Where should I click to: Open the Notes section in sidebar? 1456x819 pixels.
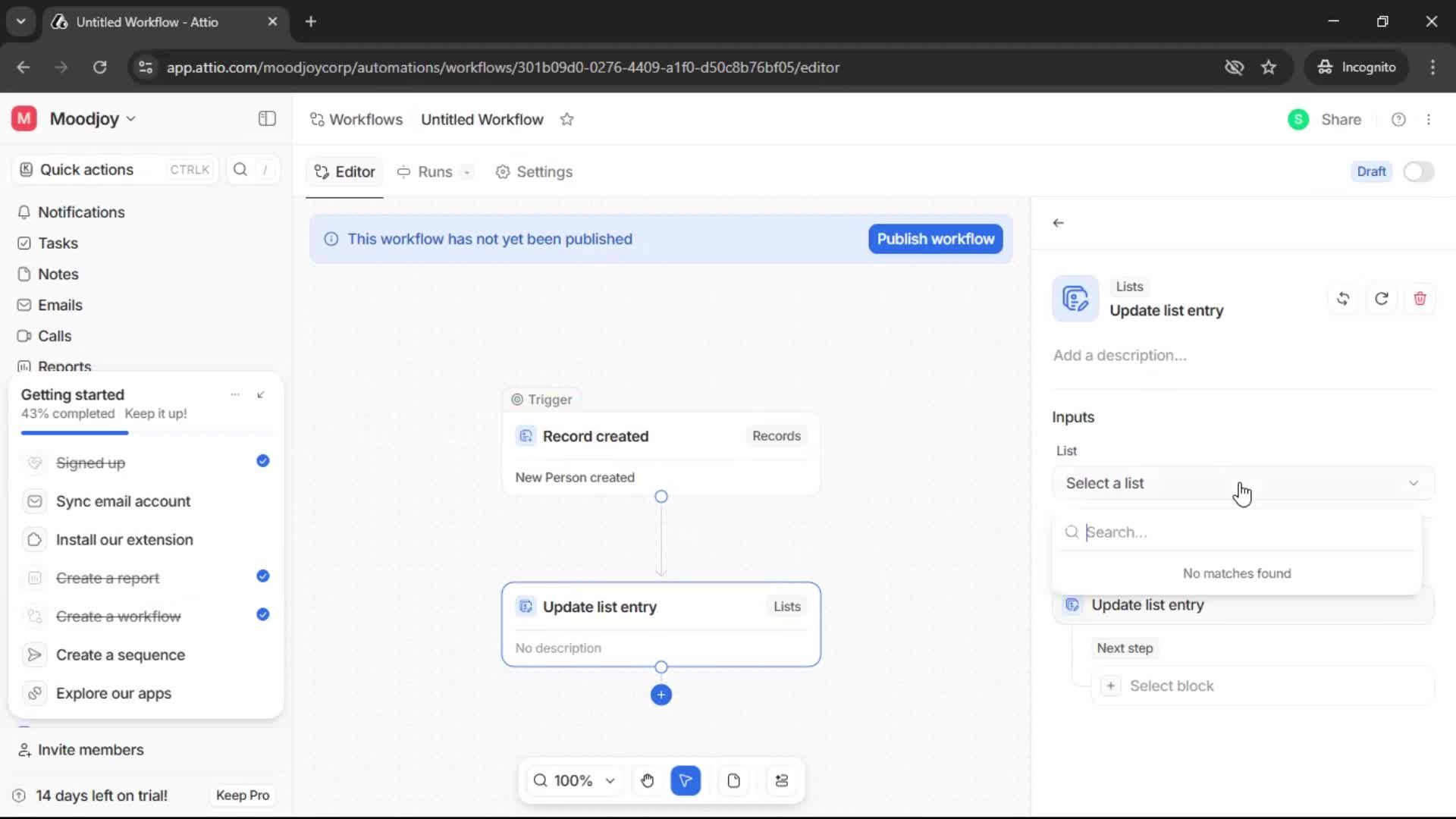point(57,274)
